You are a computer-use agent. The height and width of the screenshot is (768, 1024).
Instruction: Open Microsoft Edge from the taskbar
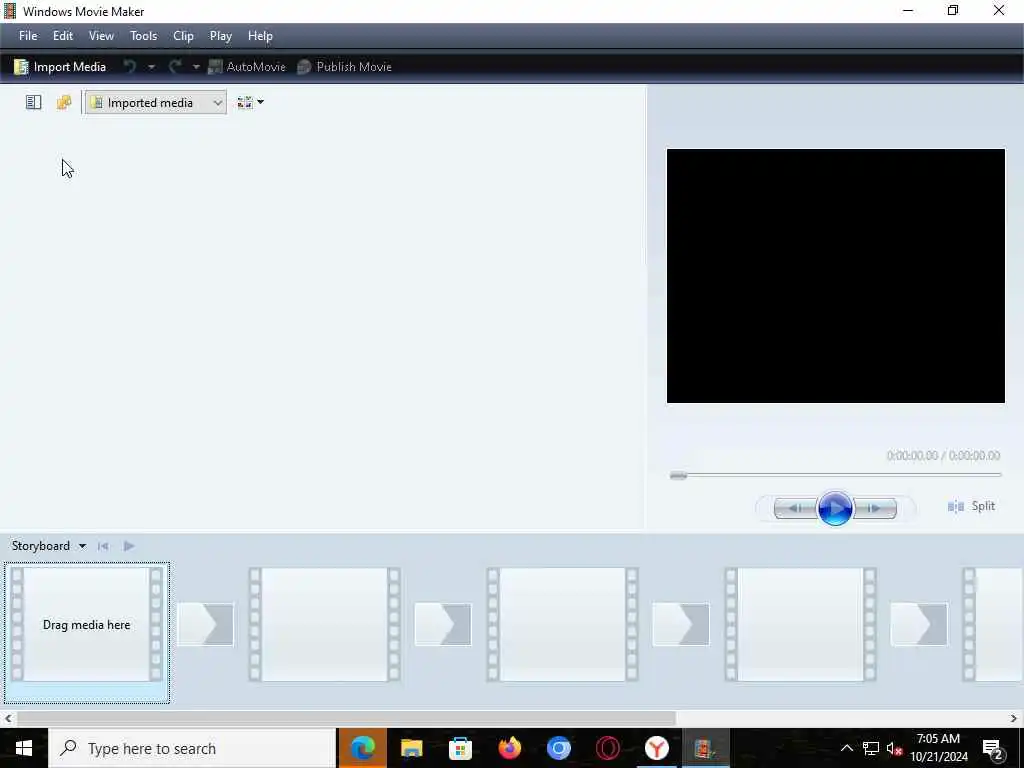coord(362,748)
